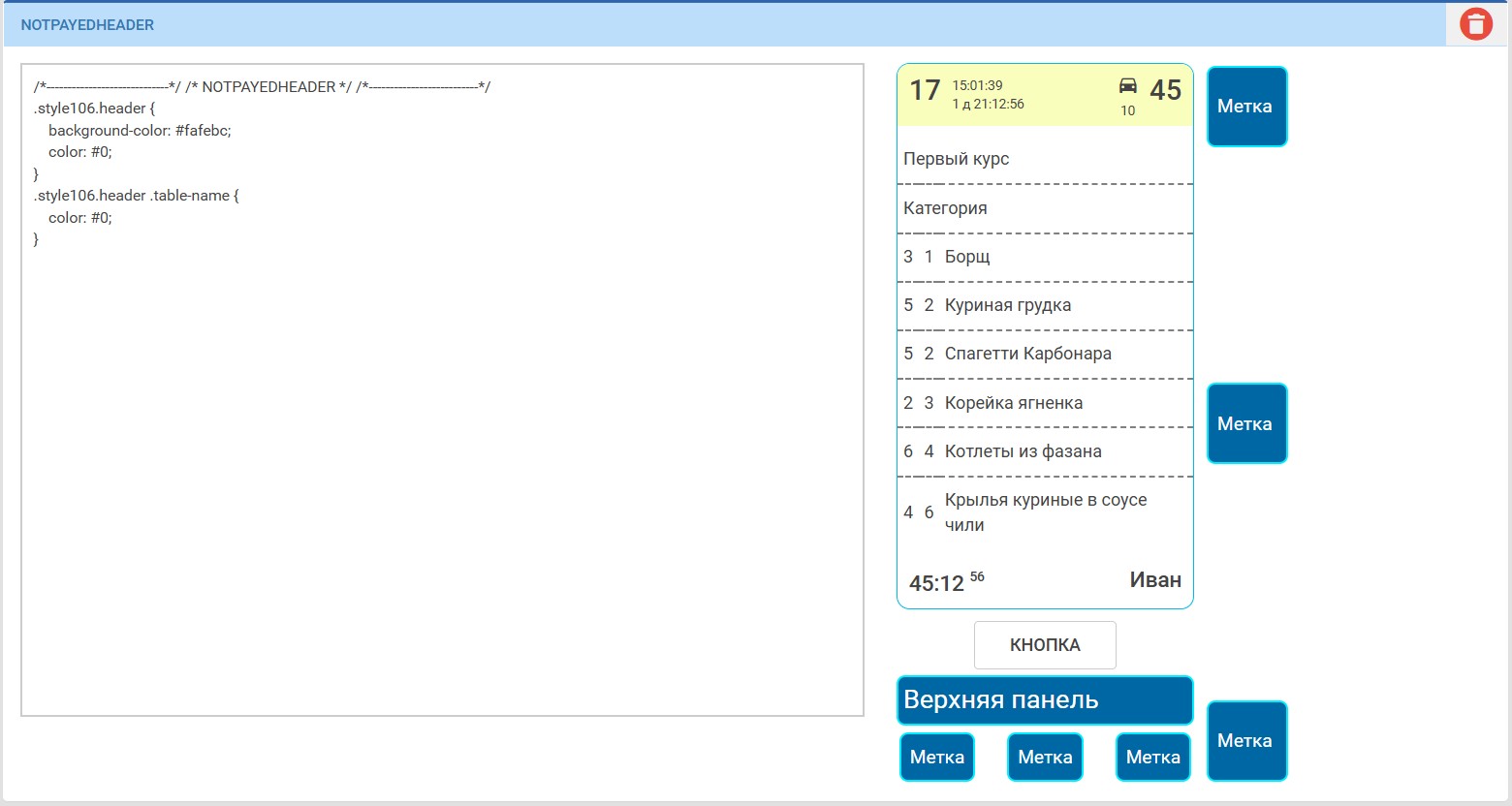1512x806 pixels.
Task: Select Крылья куриные в соусе чили row
Action: click(1045, 512)
